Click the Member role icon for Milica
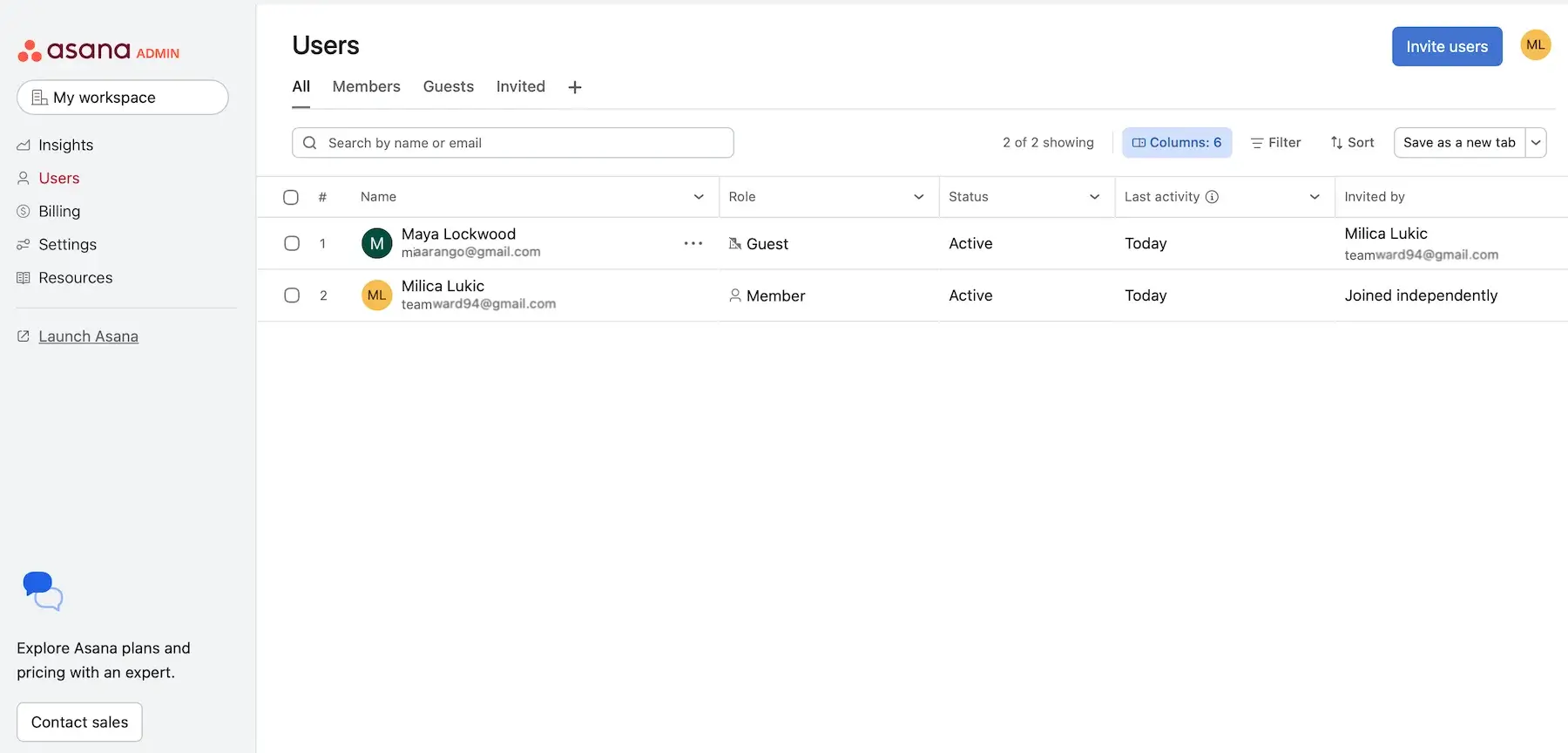The width and height of the screenshot is (1568, 753). pyautogui.click(x=735, y=295)
